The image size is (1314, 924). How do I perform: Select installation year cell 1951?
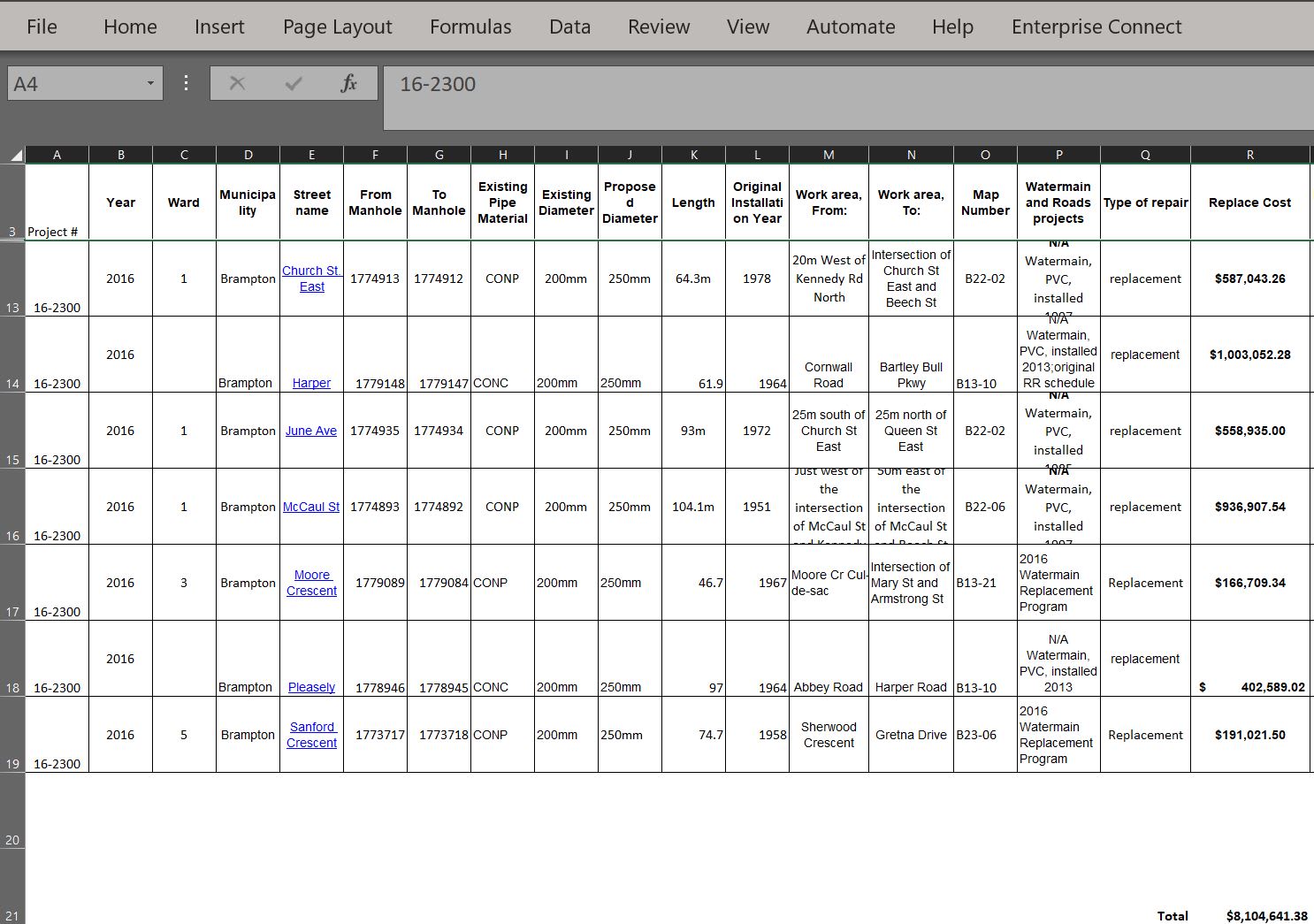(757, 507)
